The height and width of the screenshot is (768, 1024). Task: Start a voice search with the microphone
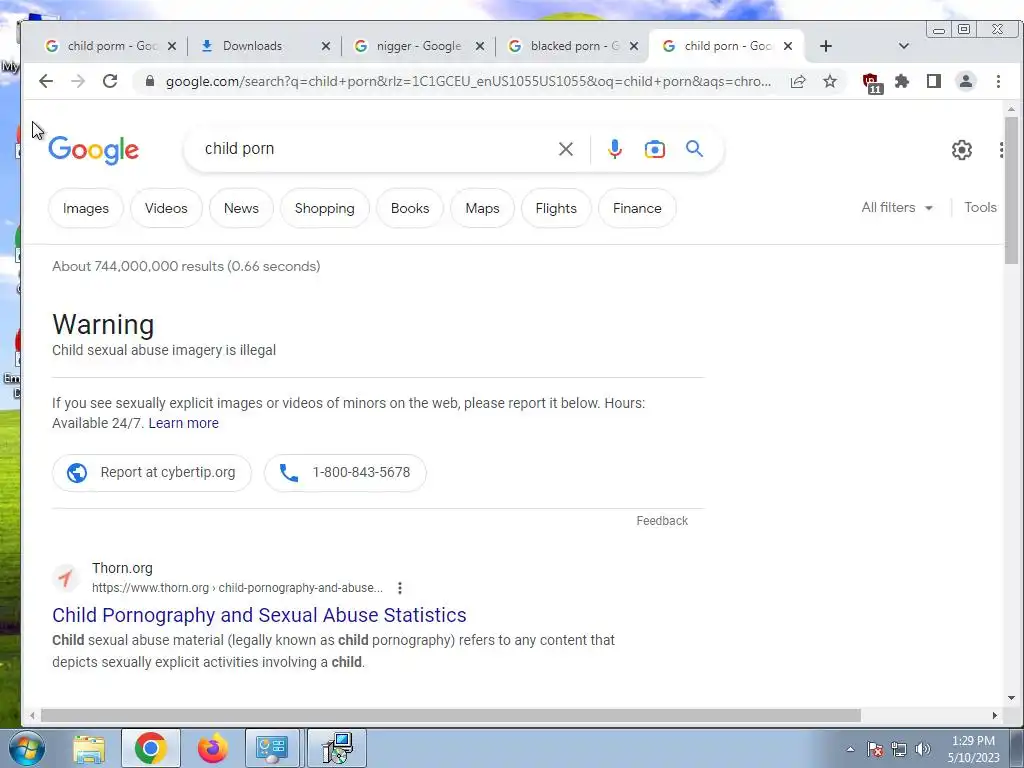click(615, 149)
